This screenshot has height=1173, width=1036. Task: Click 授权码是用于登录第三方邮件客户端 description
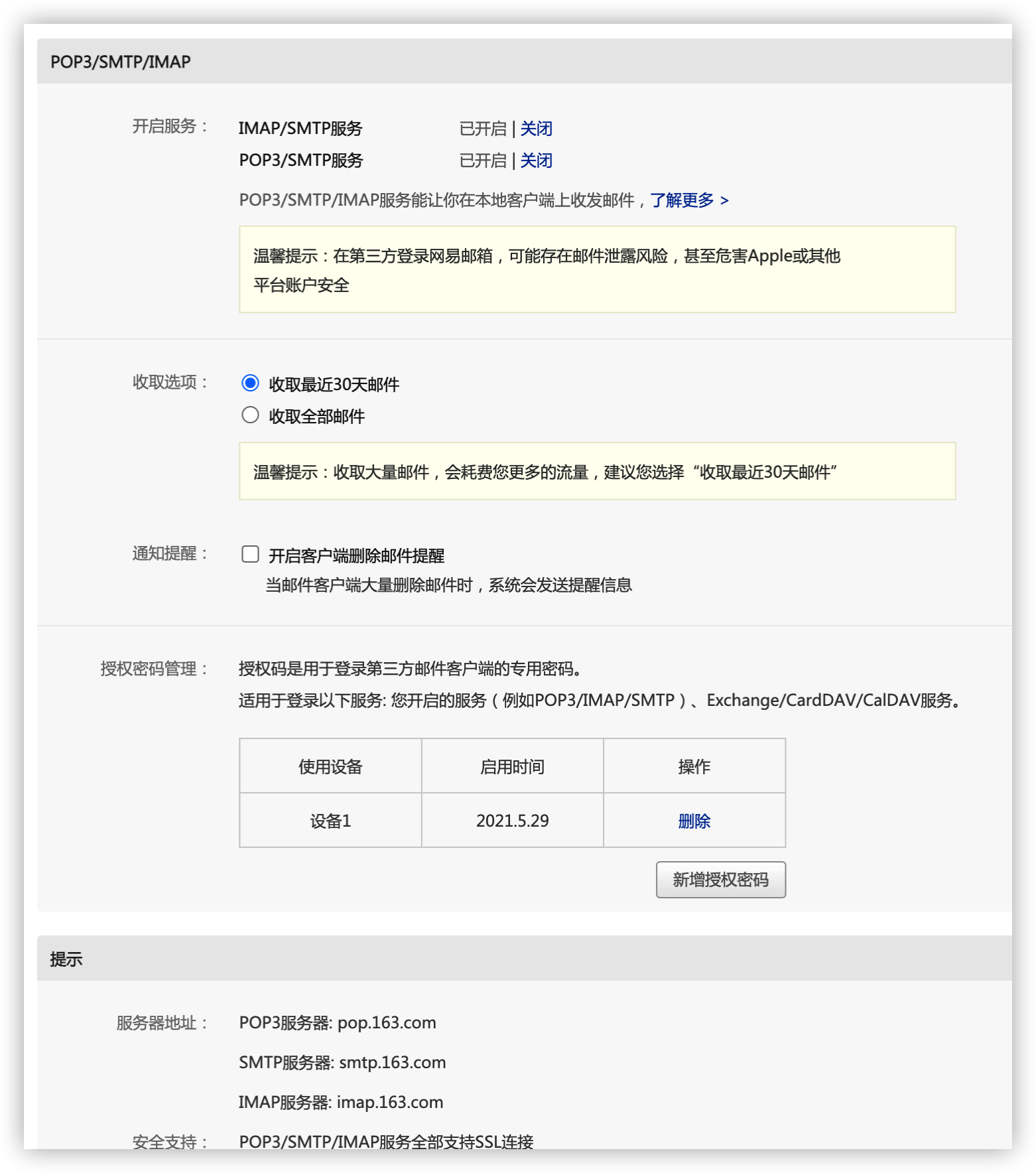pos(411,668)
